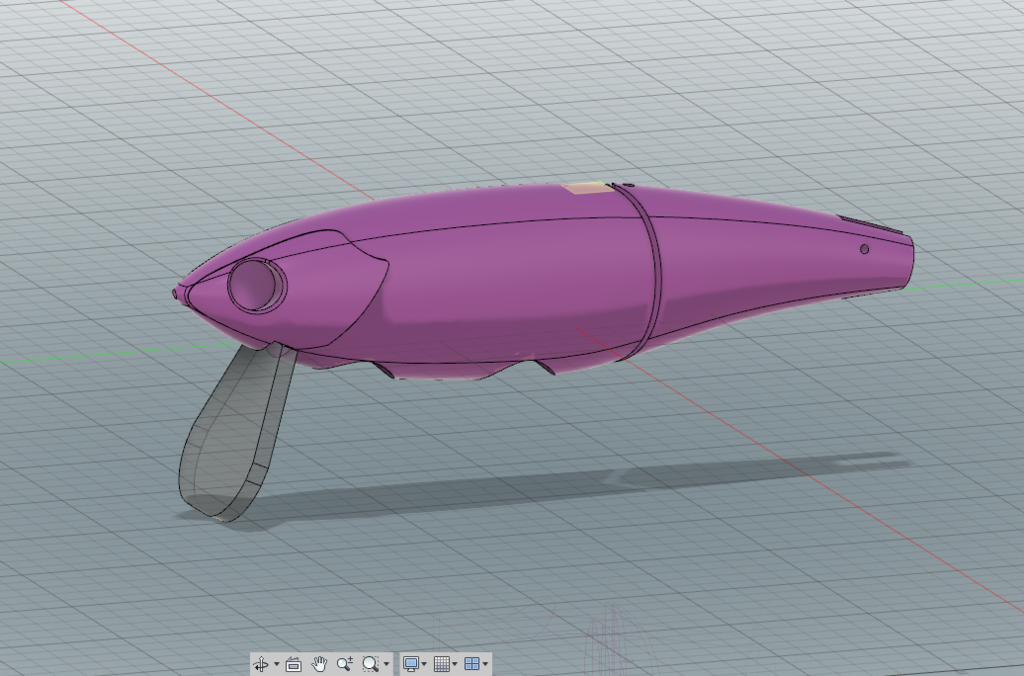Click the small hole near lure tail
This screenshot has width=1024, height=676.
(x=864, y=249)
